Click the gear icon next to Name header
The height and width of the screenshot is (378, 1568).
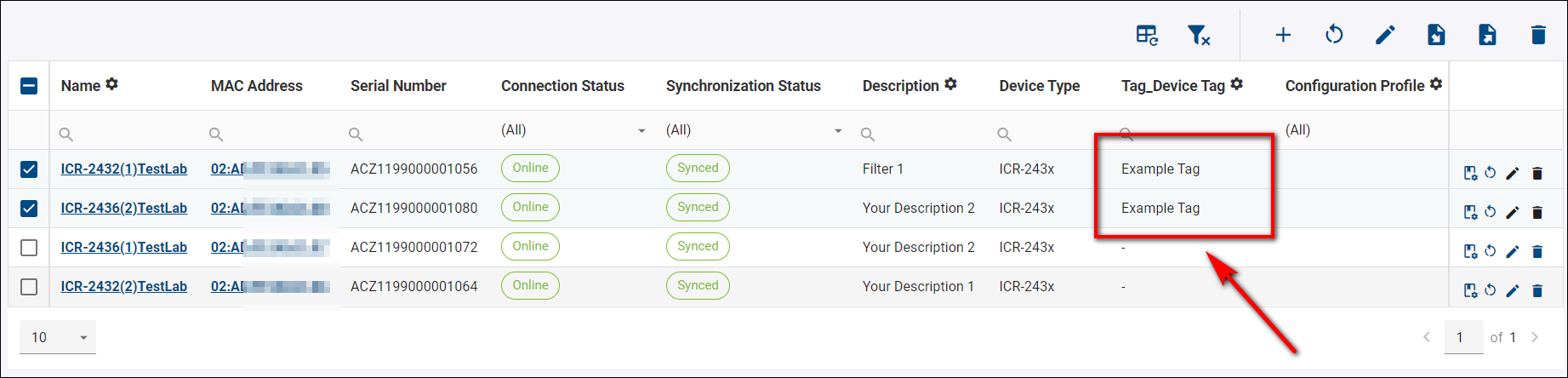[112, 84]
